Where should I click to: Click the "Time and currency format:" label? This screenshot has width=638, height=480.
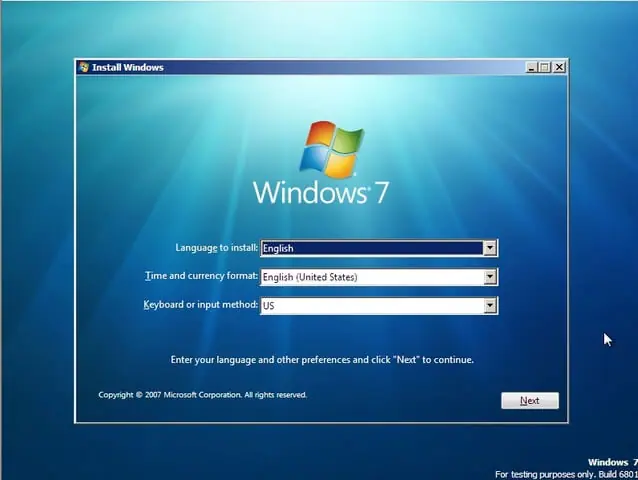[x=201, y=276]
